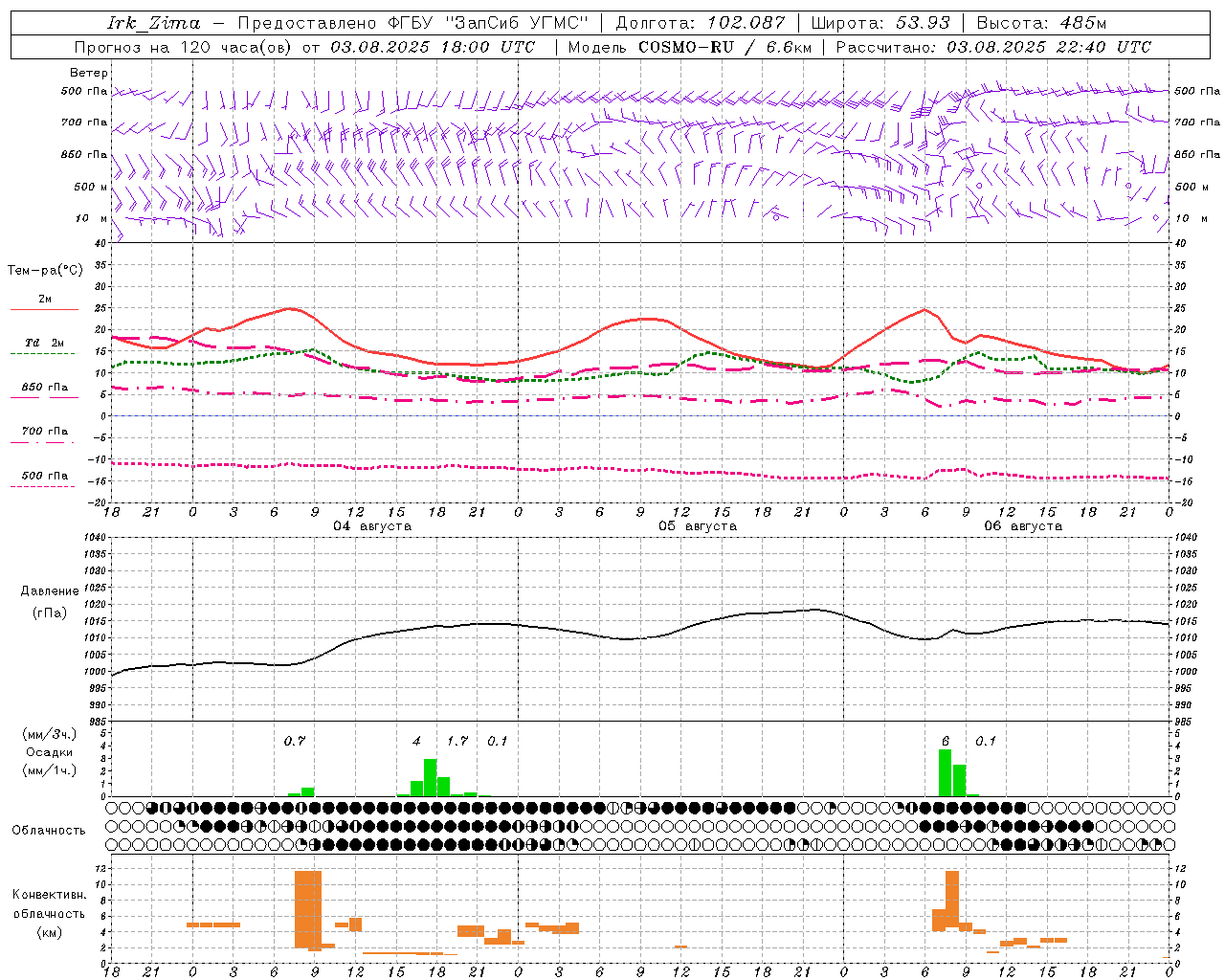The height and width of the screenshot is (980, 1225).
Task: Select the "Тем-ра(°C)" panel label
Action: [x=45, y=271]
